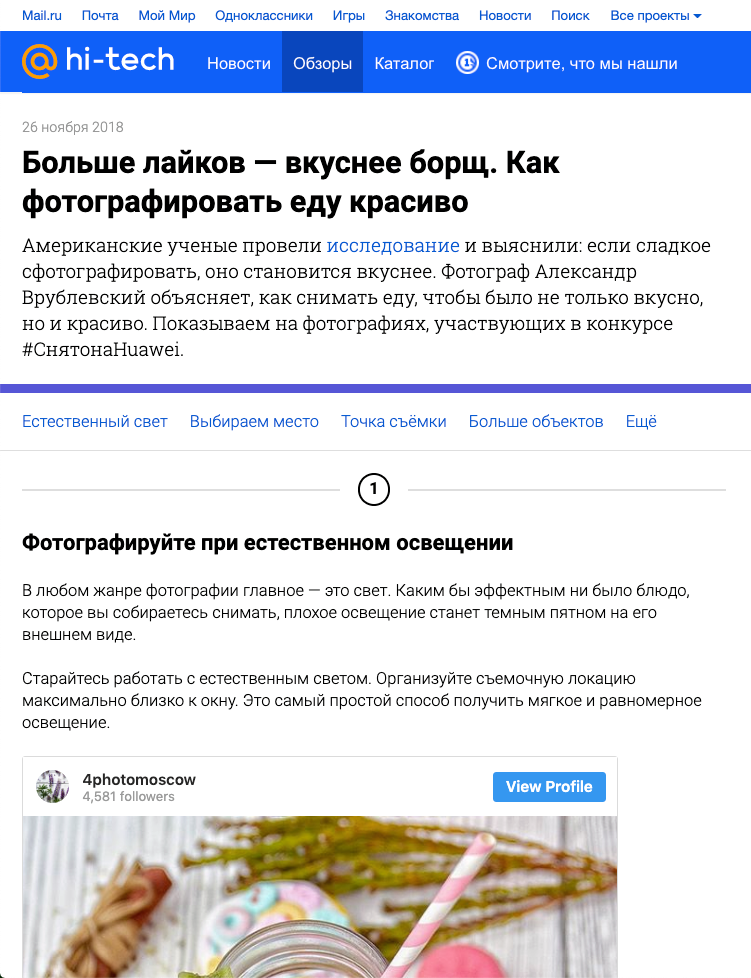Screen dimensions: 751x978
Task: Open Одноклассники in the top bar
Action: tap(264, 16)
